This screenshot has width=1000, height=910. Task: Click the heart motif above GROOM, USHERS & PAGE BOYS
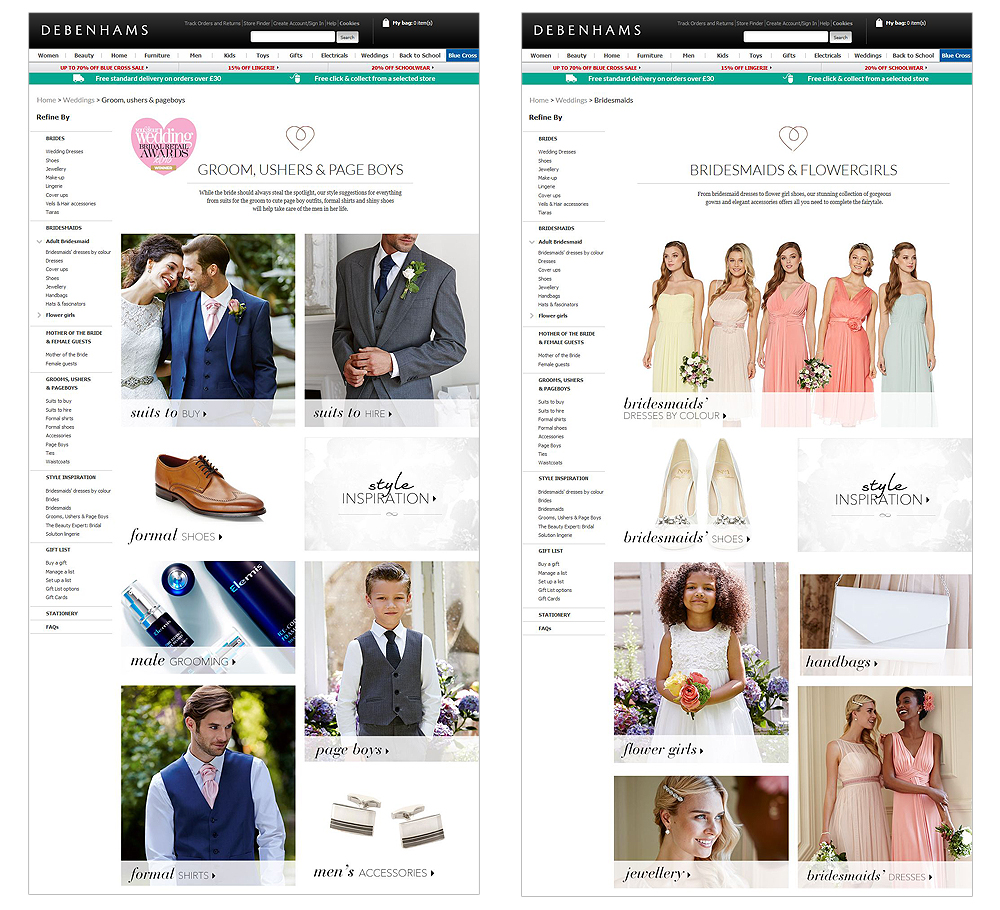click(x=300, y=139)
